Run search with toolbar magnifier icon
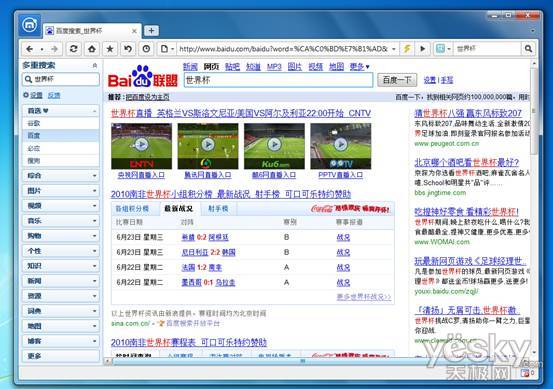Viewport: 553px width, 389px height. 528,49
